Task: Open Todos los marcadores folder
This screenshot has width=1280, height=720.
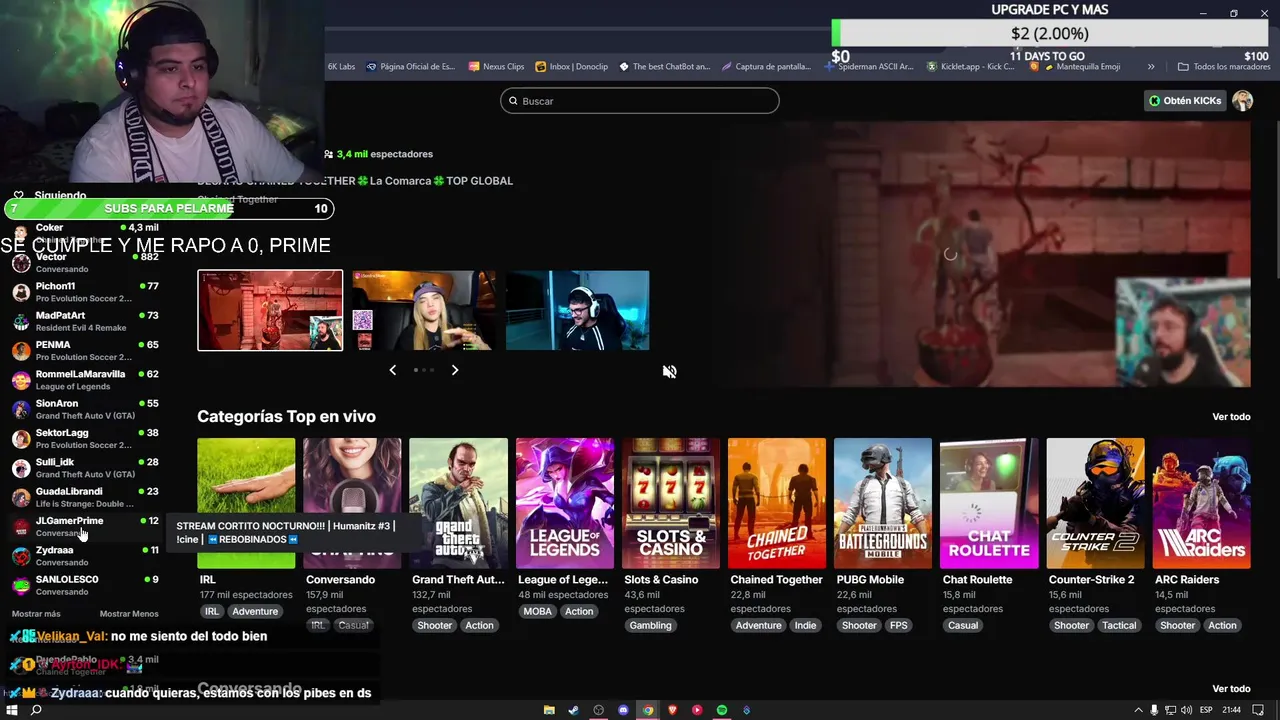Action: (1224, 67)
